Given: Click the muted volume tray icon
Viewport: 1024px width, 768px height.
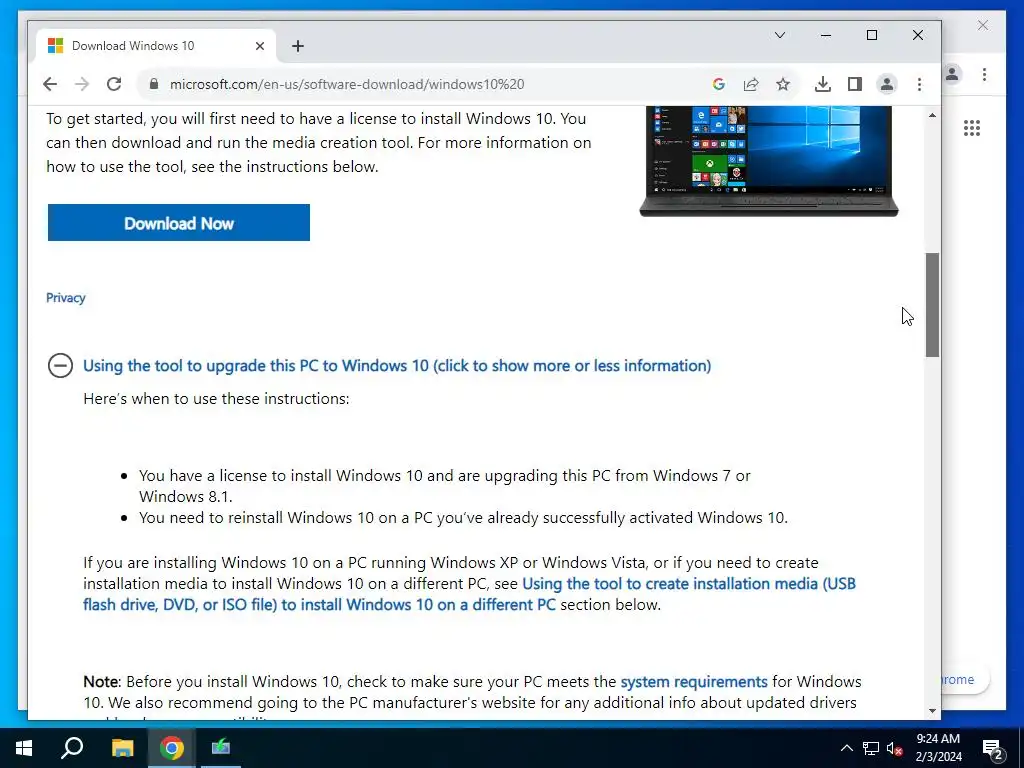Looking at the screenshot, I should point(895,748).
